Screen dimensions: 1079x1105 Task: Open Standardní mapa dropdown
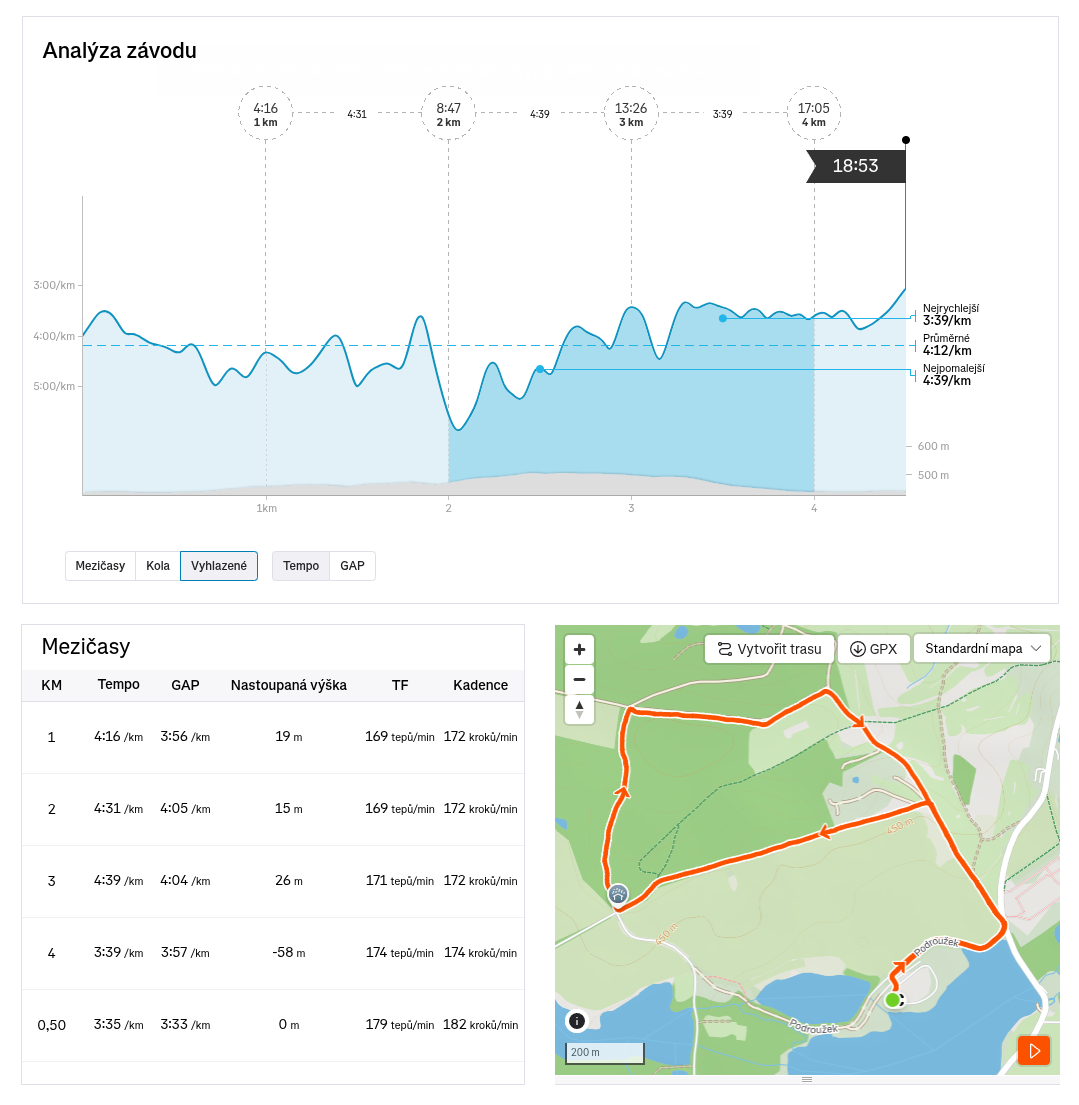pyautogui.click(x=982, y=648)
